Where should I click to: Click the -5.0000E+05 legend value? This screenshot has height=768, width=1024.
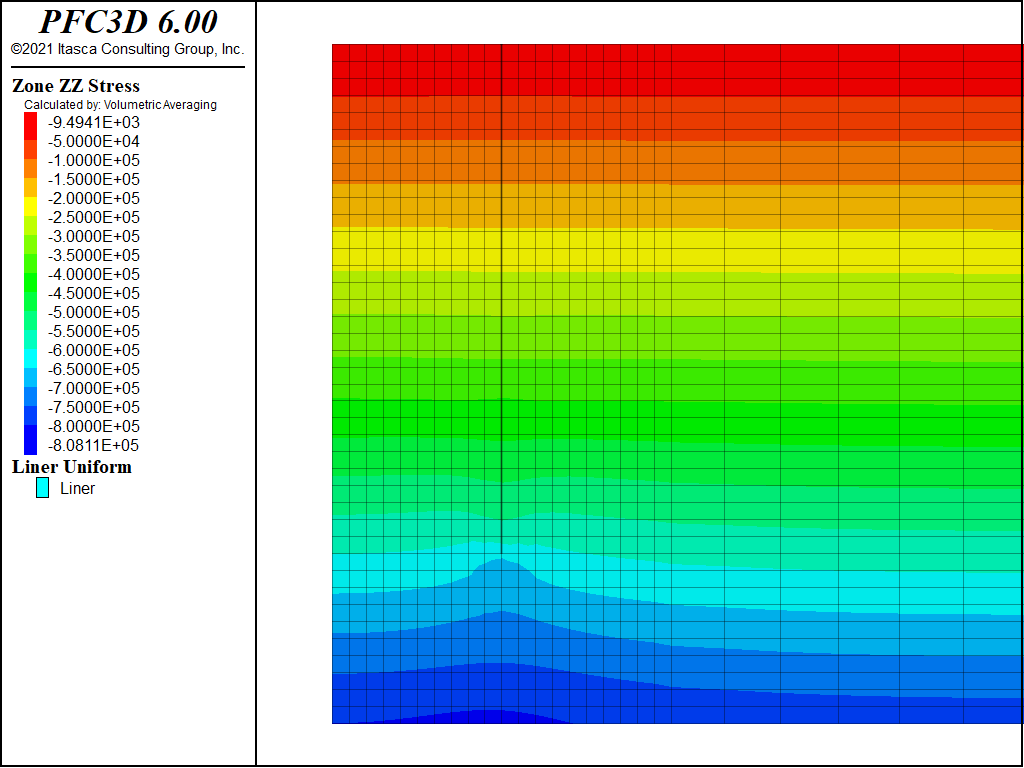click(x=93, y=312)
